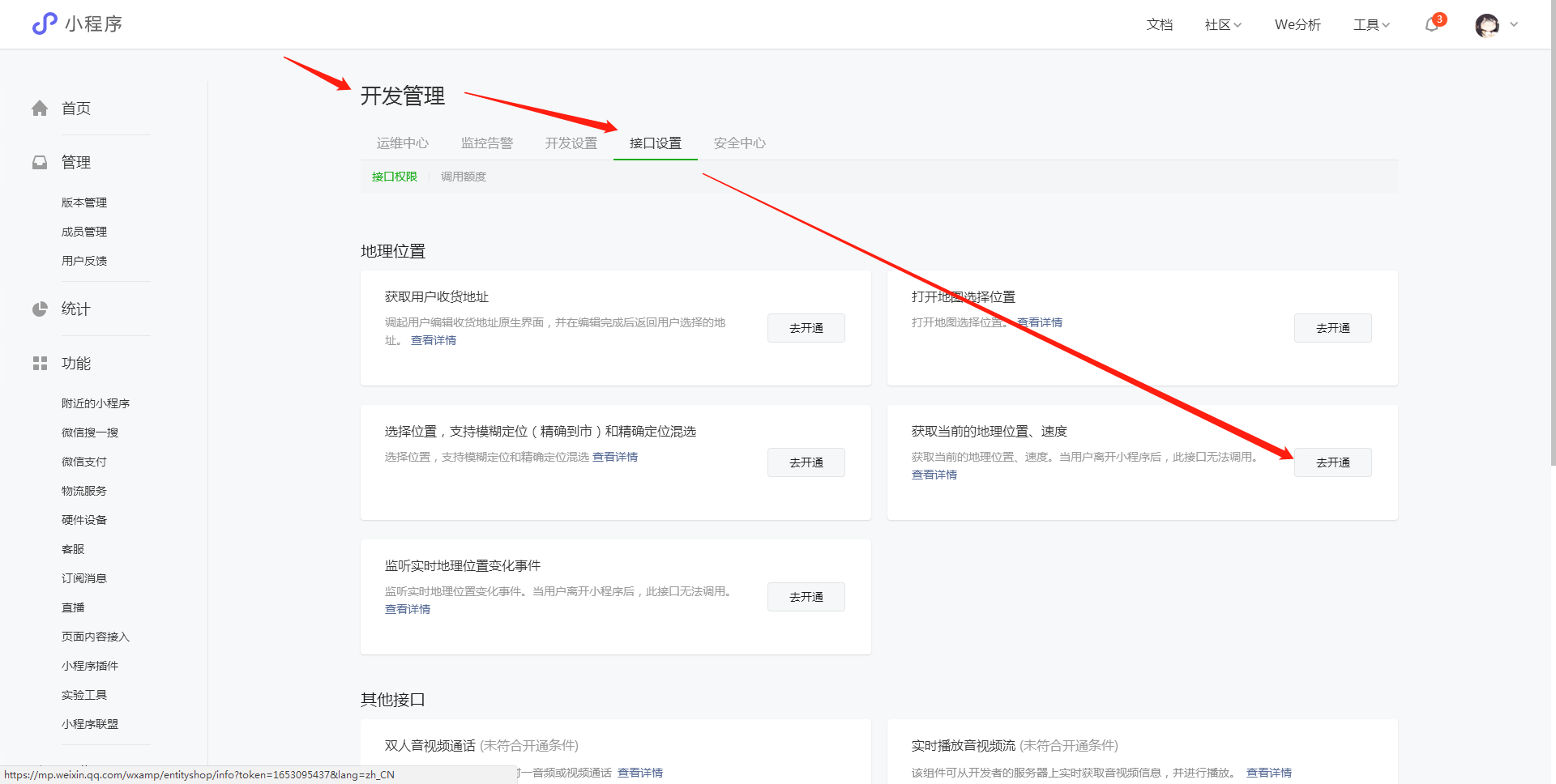Switch to the 开发设置 tab
1556x784 pixels.
click(571, 143)
